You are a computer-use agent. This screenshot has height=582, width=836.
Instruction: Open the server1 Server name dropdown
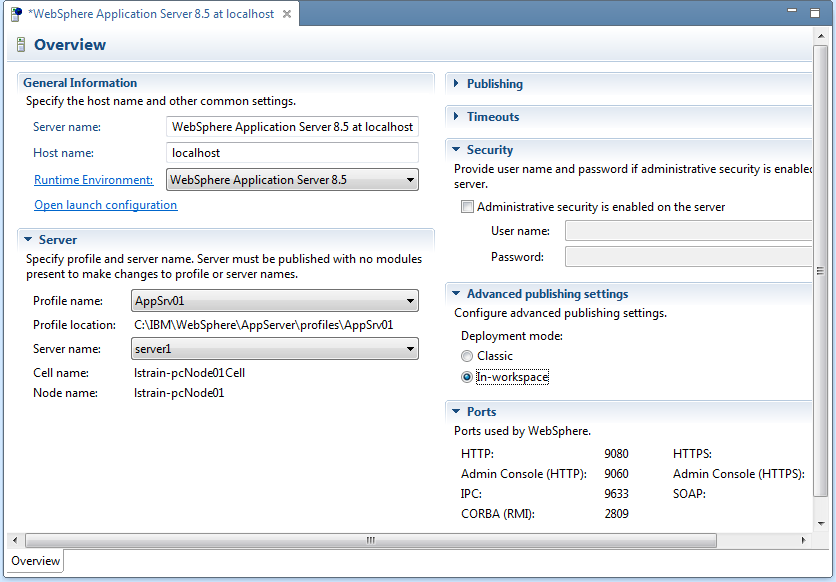point(410,349)
